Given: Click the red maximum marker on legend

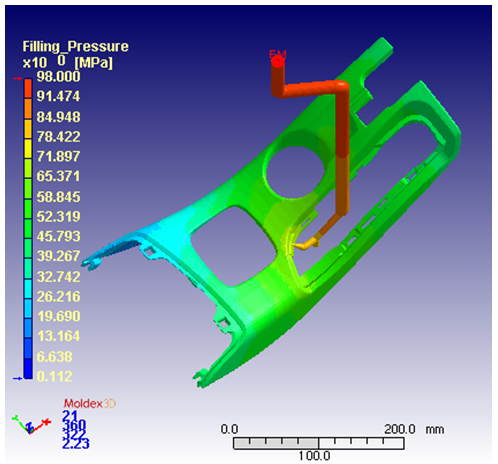Looking at the screenshot, I should pos(17,79).
